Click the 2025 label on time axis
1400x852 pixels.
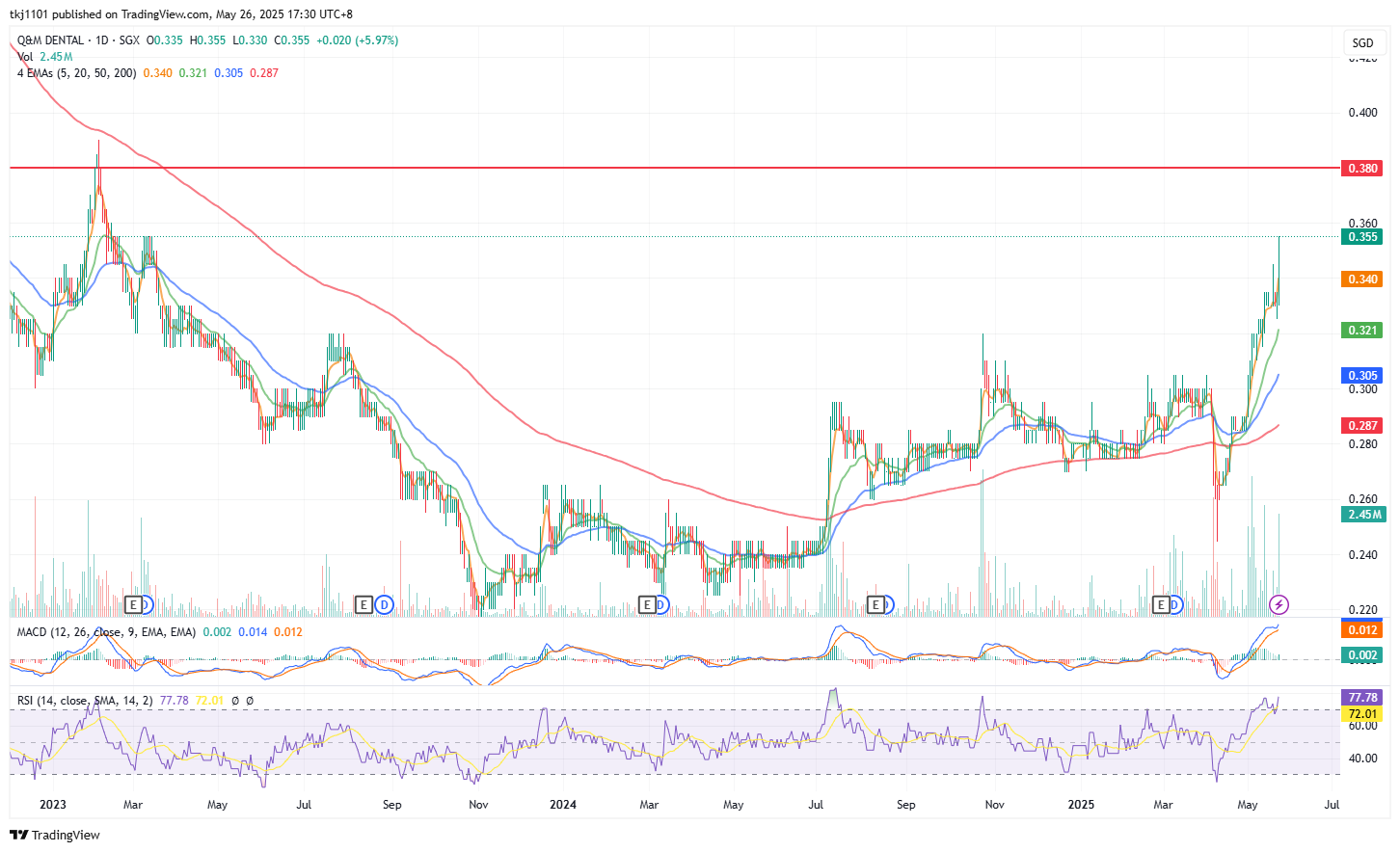1081,804
